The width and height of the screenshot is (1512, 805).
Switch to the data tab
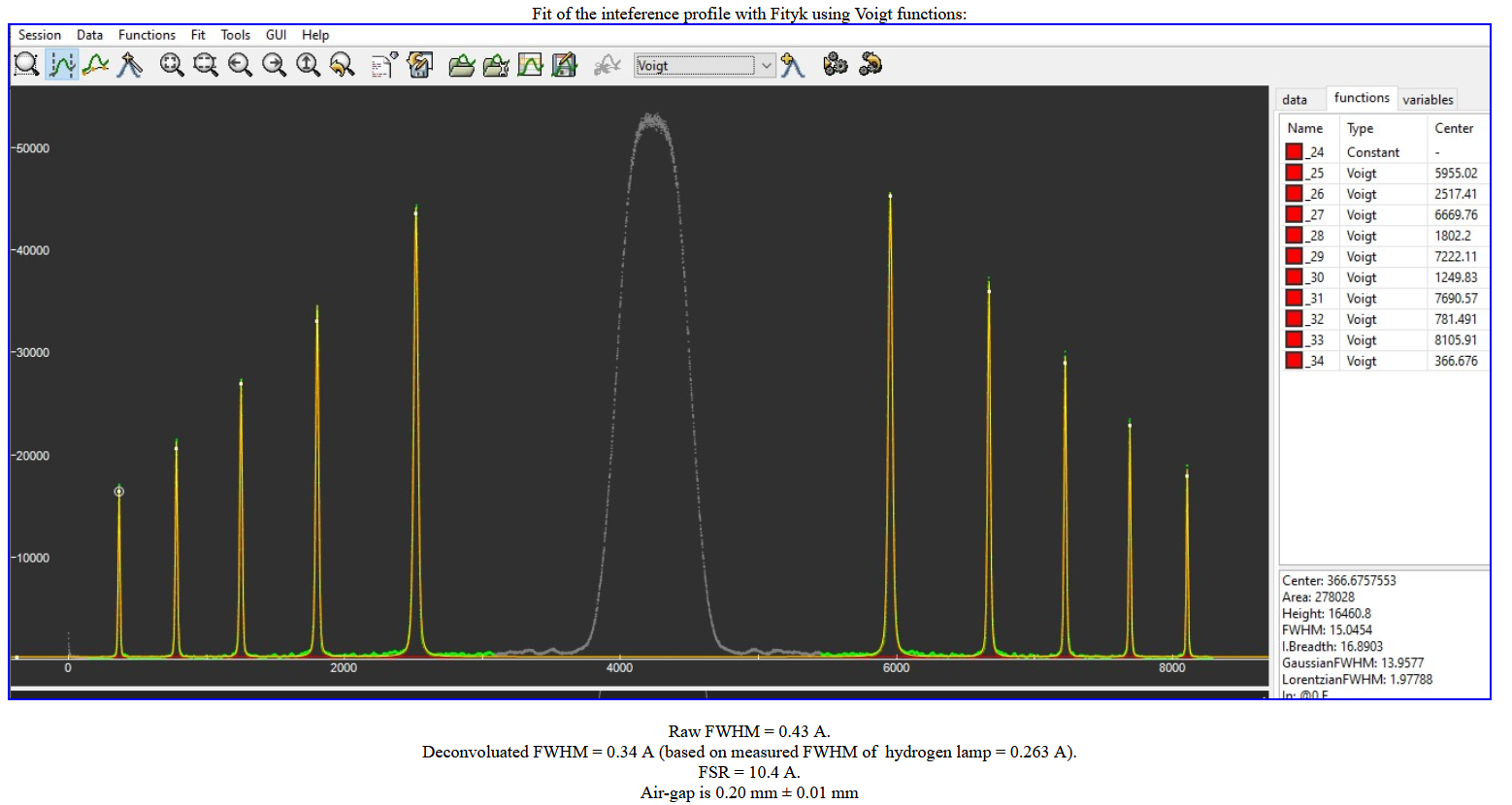[1295, 99]
